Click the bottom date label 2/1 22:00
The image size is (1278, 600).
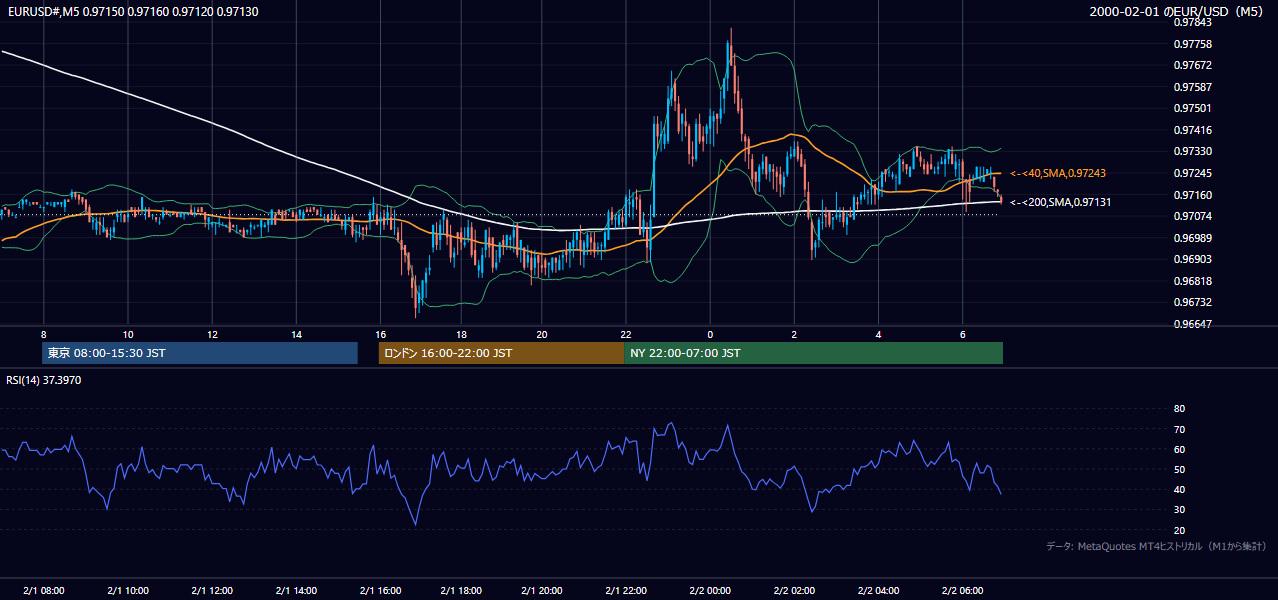625,591
